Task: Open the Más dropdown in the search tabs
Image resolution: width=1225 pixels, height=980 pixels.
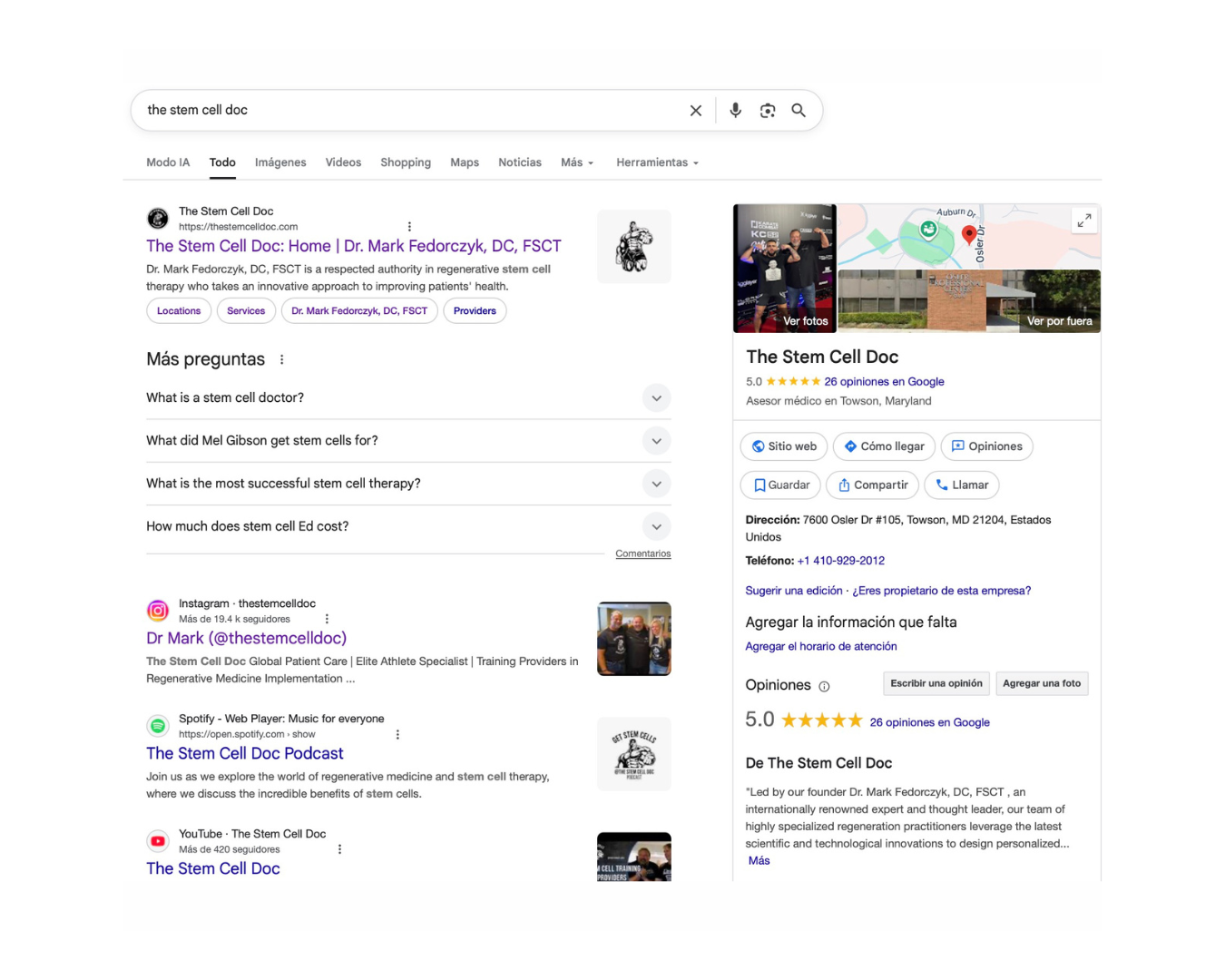Action: click(576, 162)
